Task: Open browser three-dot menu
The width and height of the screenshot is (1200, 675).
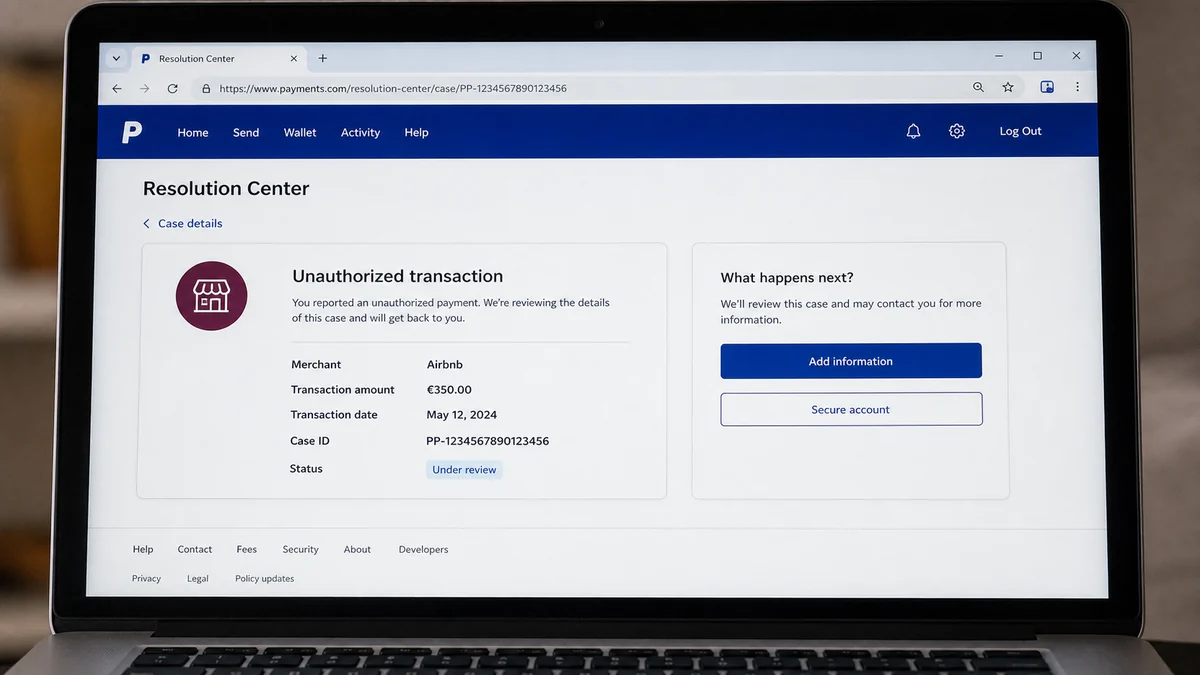Action: 1077,87
